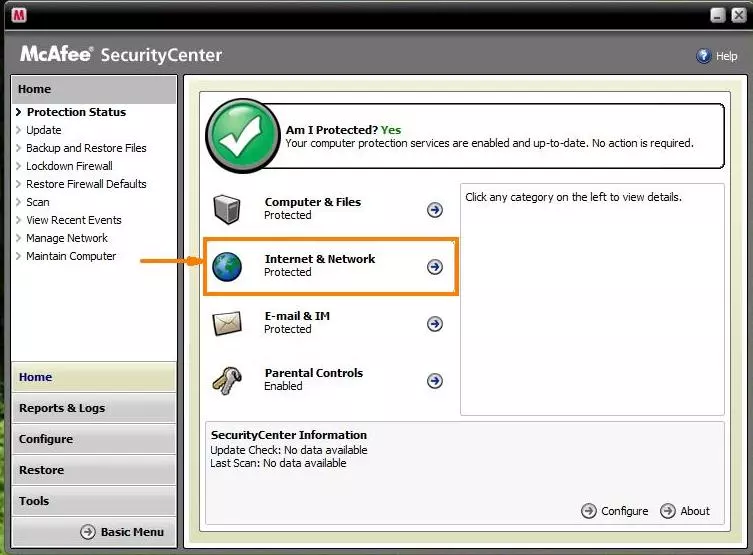Choose Restore Firewall Defaults
Screen dimensions: 753x555
[x=86, y=184]
